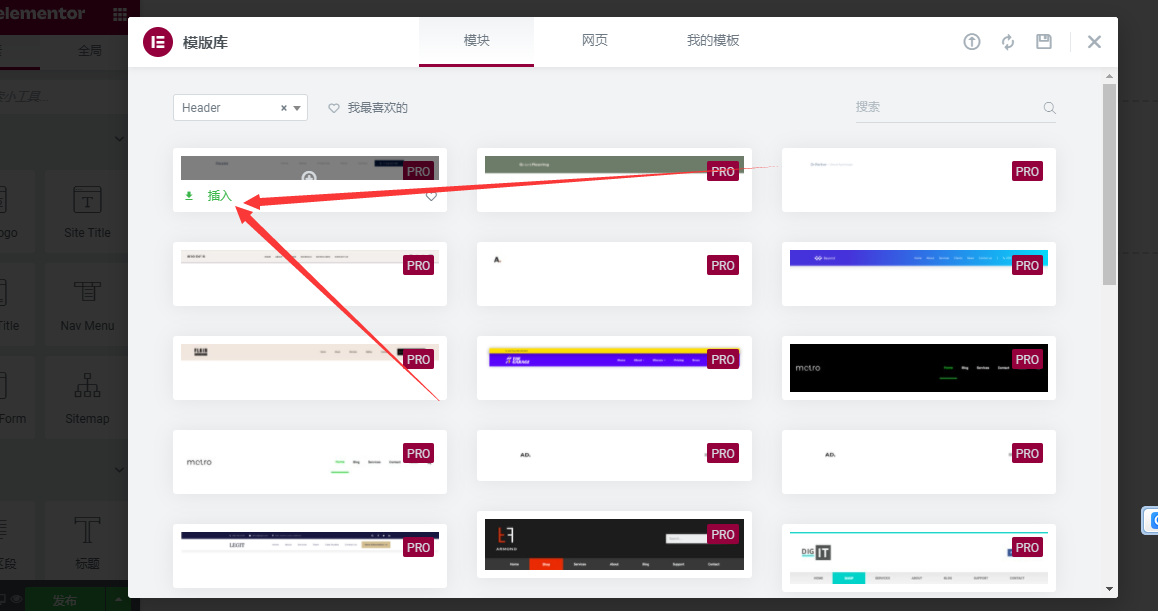Image resolution: width=1158 pixels, height=611 pixels.
Task: Click the 发布 publish button
Action: [x=63, y=599]
